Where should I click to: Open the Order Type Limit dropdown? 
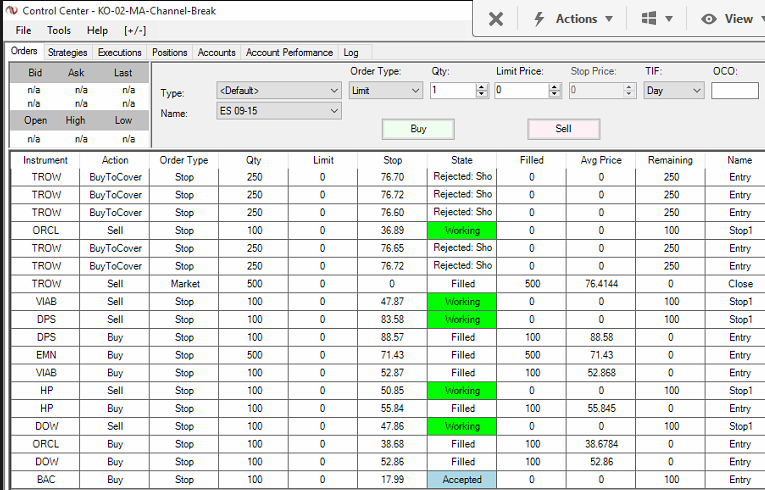click(x=385, y=90)
